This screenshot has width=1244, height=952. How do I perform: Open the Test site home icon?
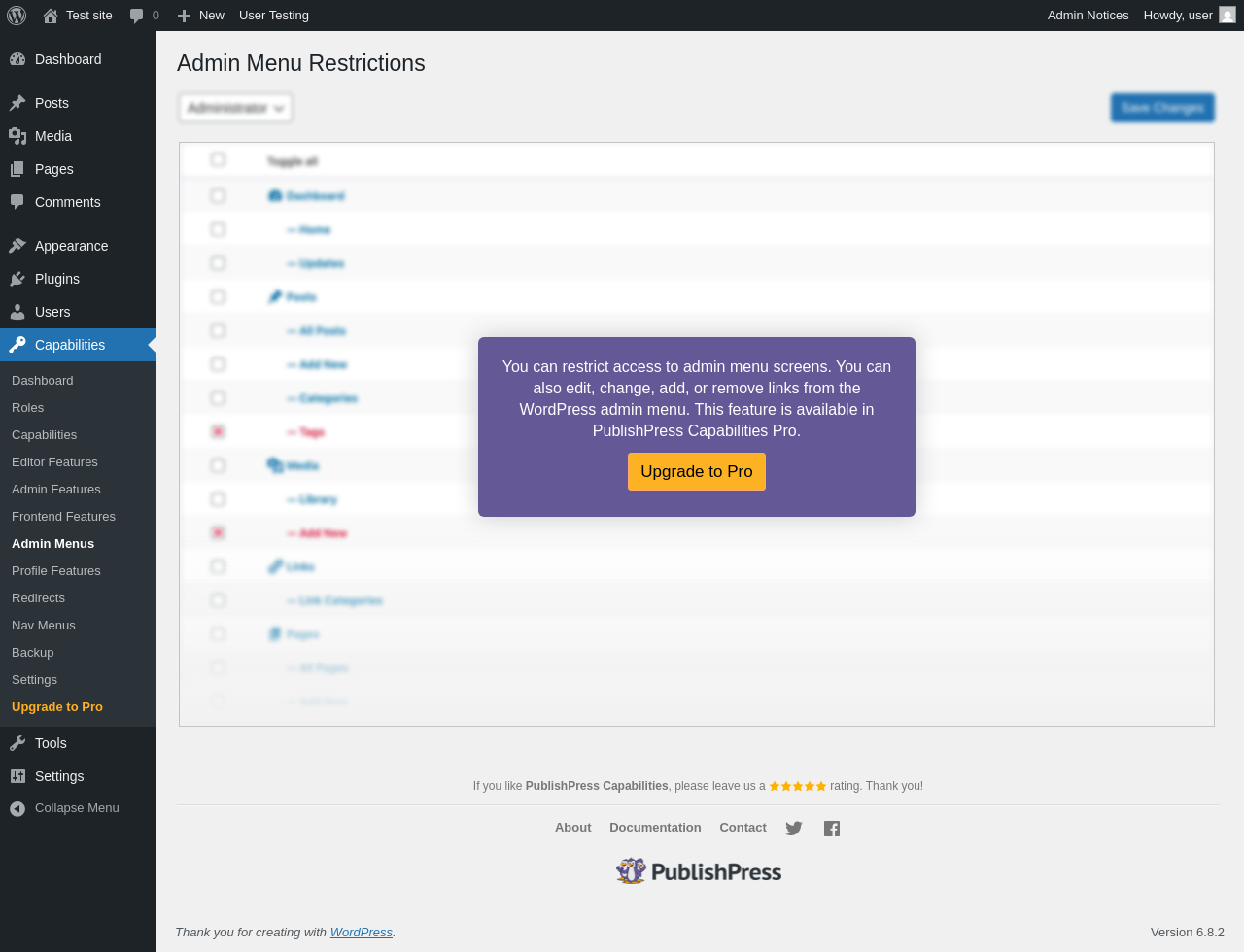tap(51, 16)
